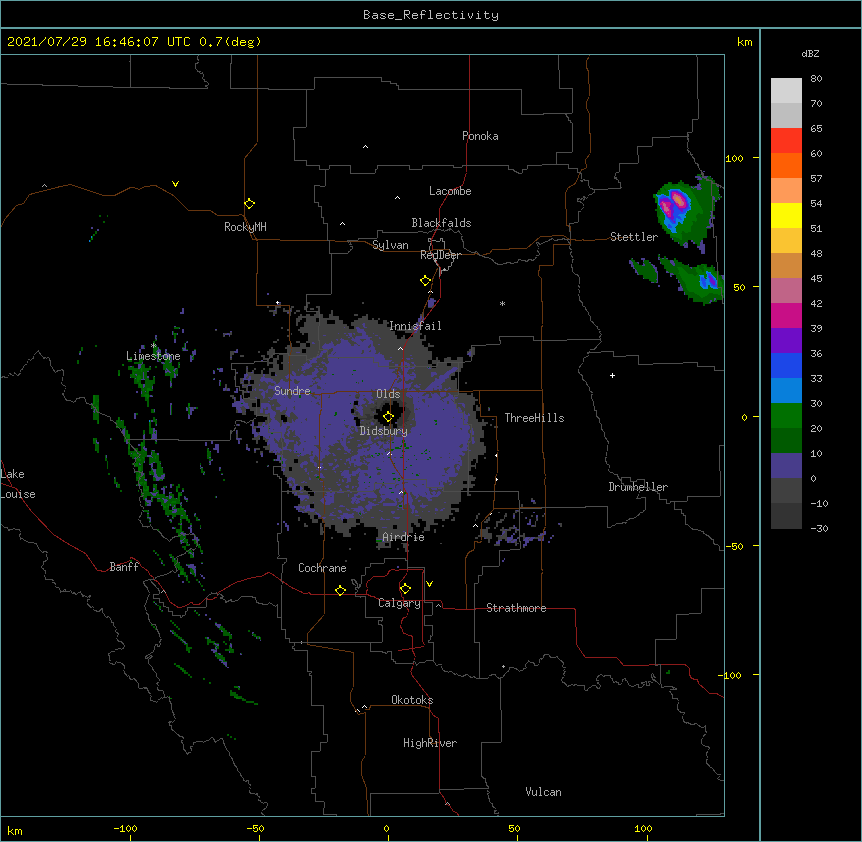Click the Vulcan town label

click(543, 792)
